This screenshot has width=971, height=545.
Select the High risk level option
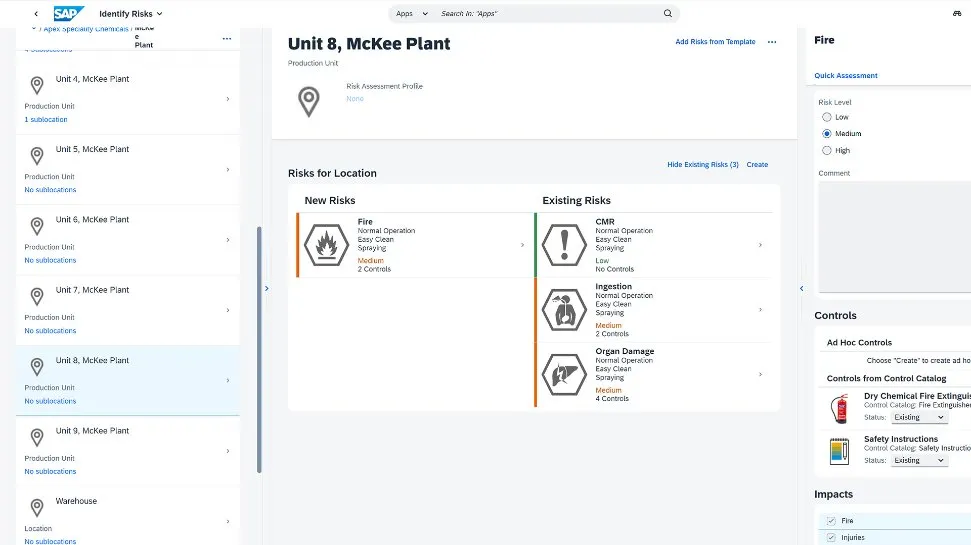tap(827, 150)
